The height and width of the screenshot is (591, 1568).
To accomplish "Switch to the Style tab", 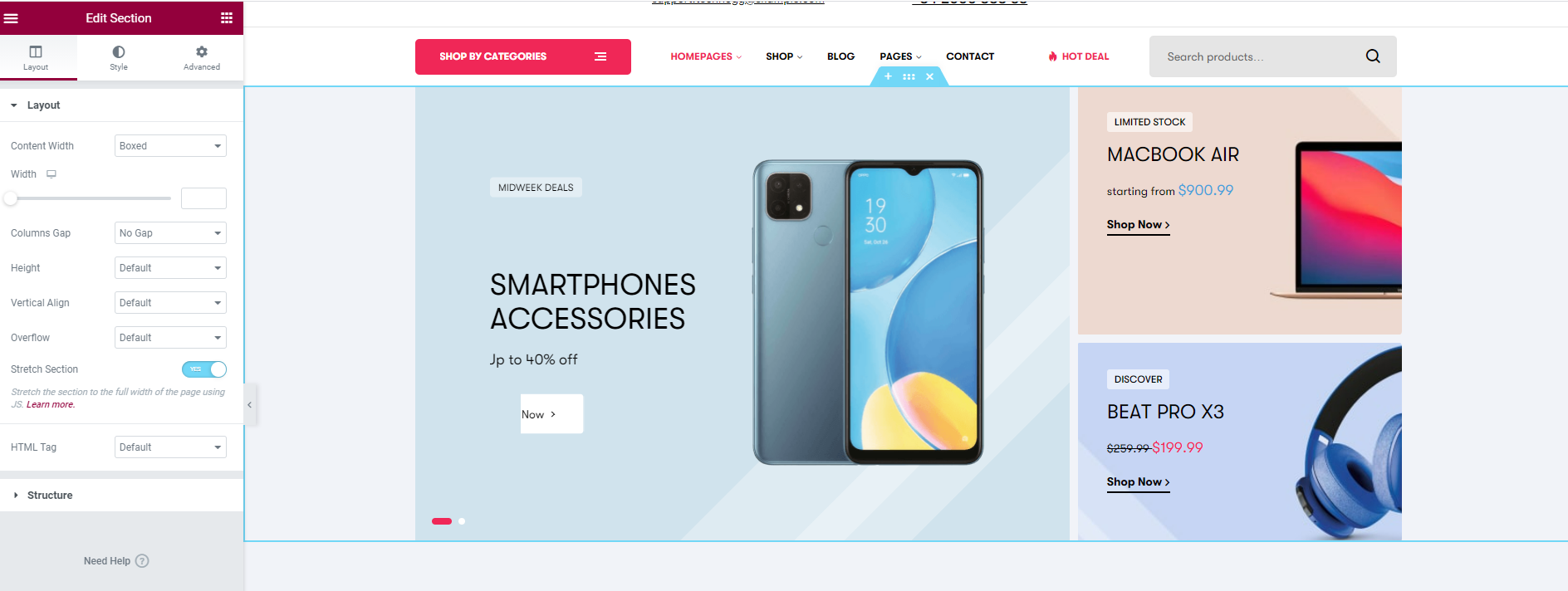I will pos(119,58).
